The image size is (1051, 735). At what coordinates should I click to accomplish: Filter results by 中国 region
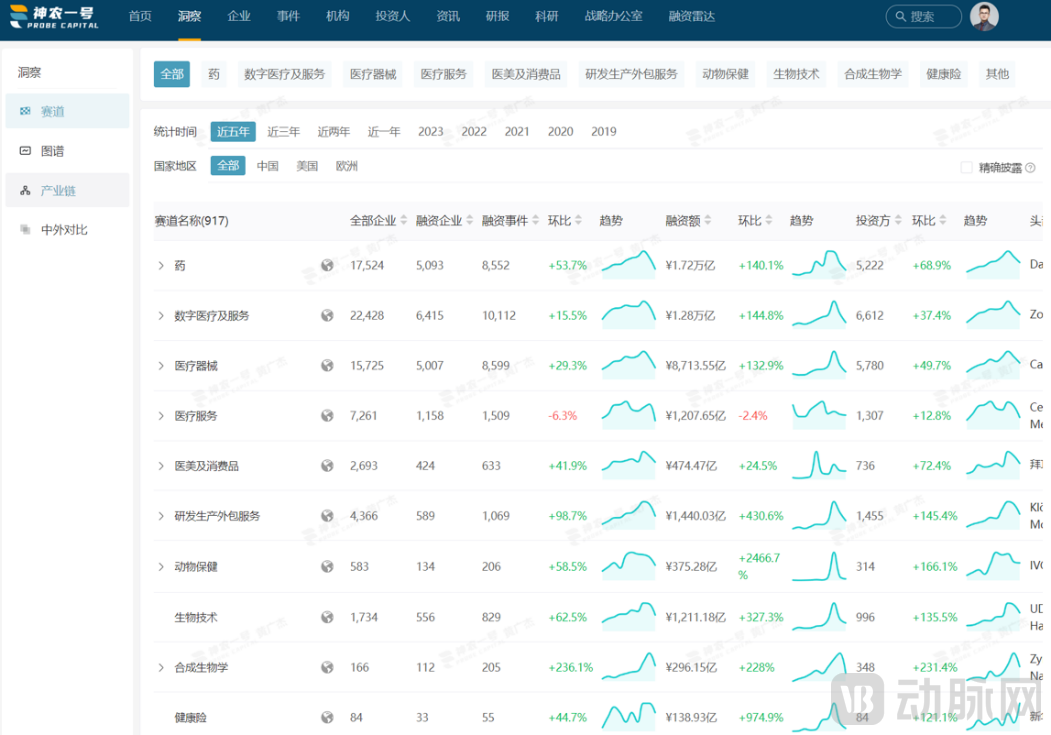point(267,166)
